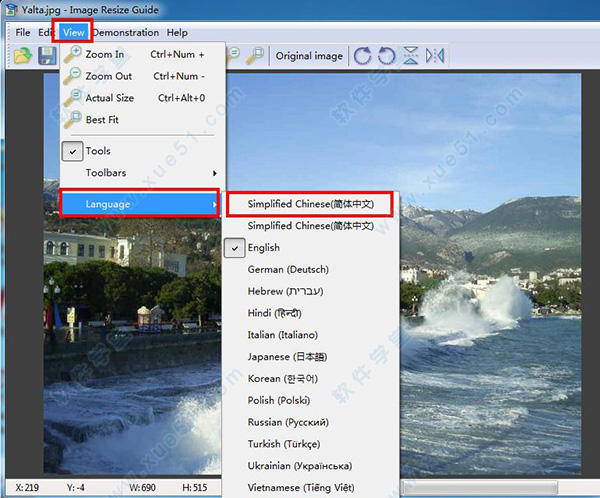The image size is (600, 498).
Task: Click the W: 690 status bar value
Action: pyautogui.click(x=142, y=488)
